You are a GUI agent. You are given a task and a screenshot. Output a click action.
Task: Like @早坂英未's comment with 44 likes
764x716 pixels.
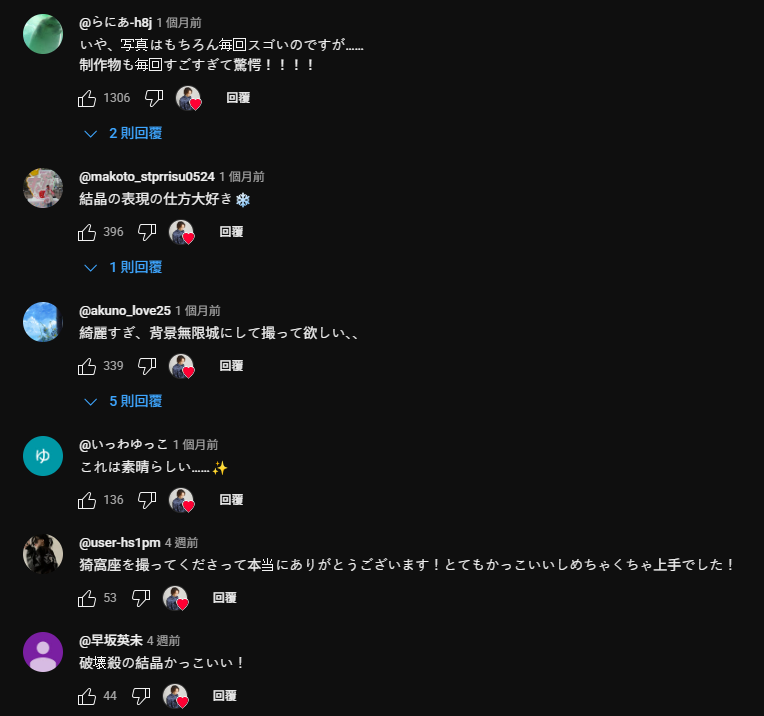(x=87, y=697)
